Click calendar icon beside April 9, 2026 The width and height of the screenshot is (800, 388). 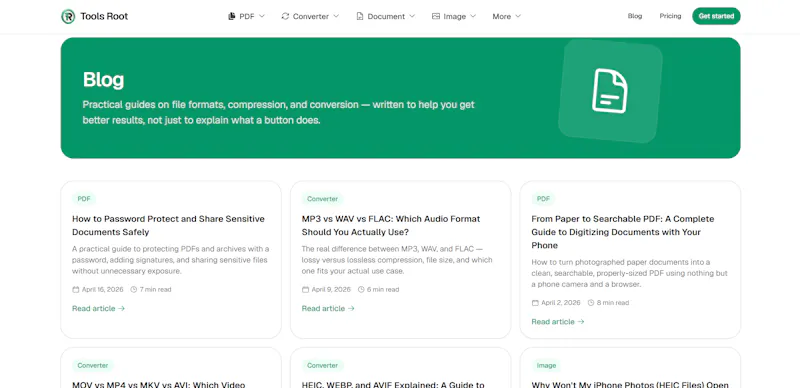coord(306,289)
